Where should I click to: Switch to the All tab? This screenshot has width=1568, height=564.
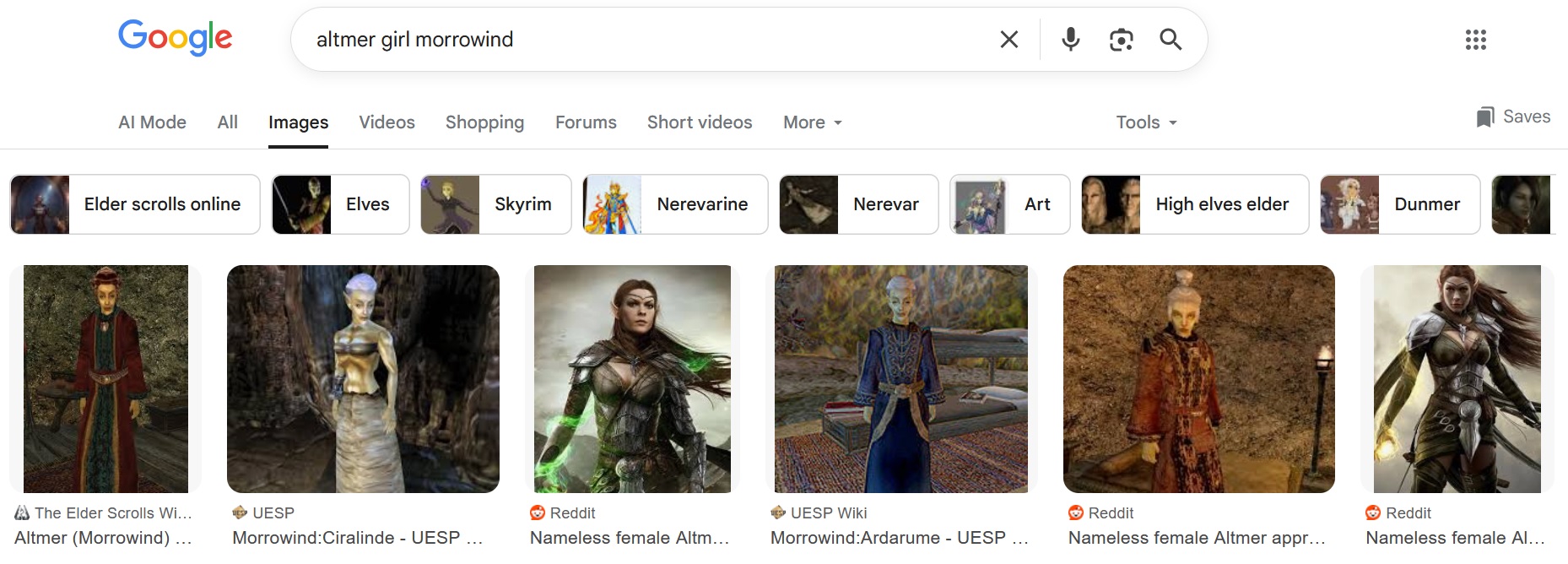(x=227, y=122)
